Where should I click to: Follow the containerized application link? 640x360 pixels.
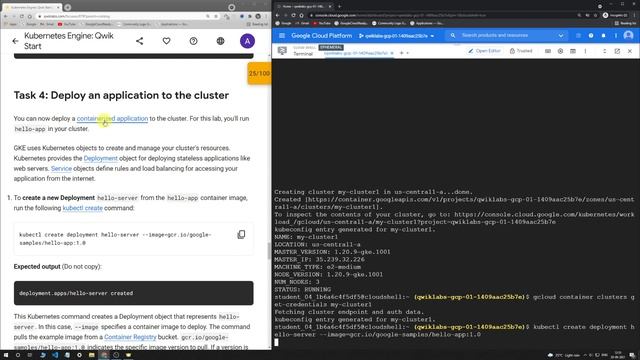coord(112,118)
